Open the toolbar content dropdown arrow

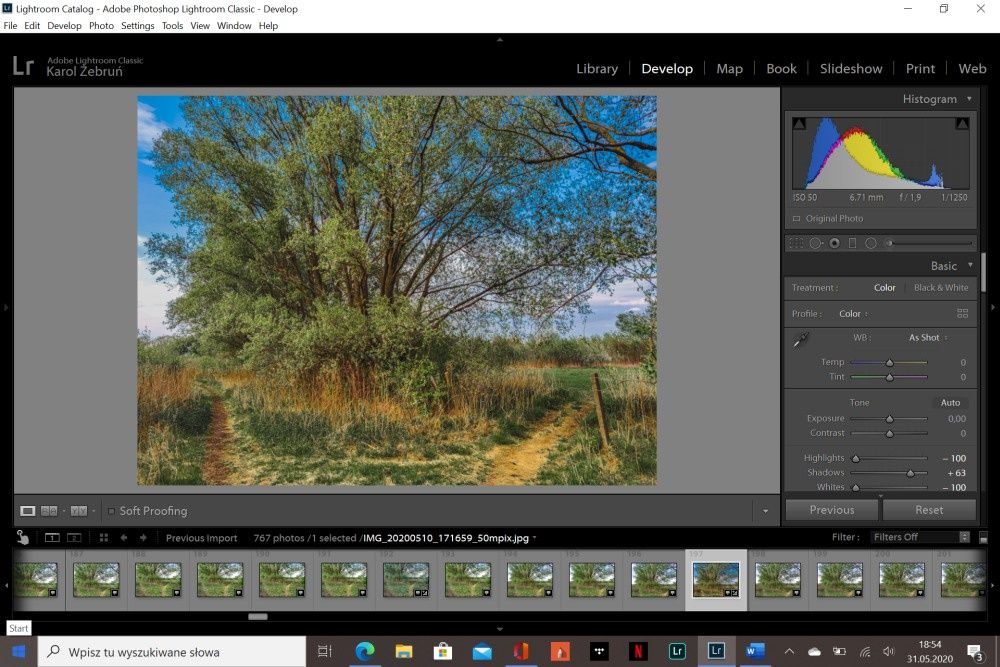pos(765,511)
